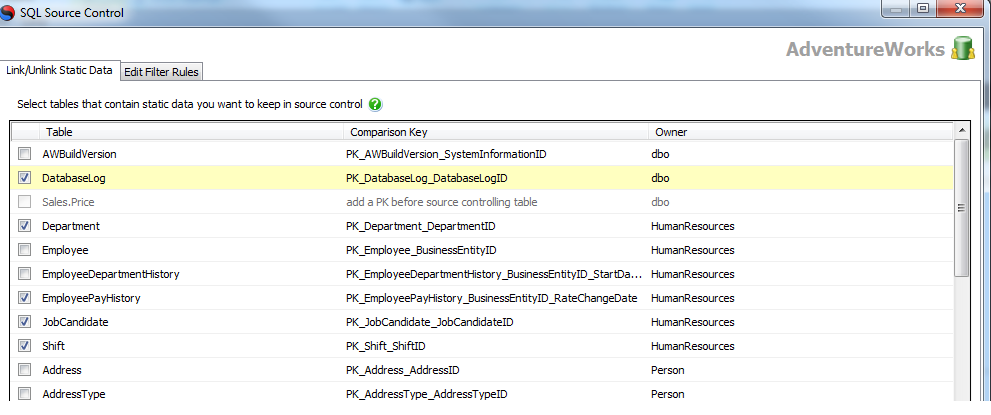Viewport: 991px width, 415px height.
Task: Enable the Employee table checkbox
Action: pyautogui.click(x=25, y=250)
